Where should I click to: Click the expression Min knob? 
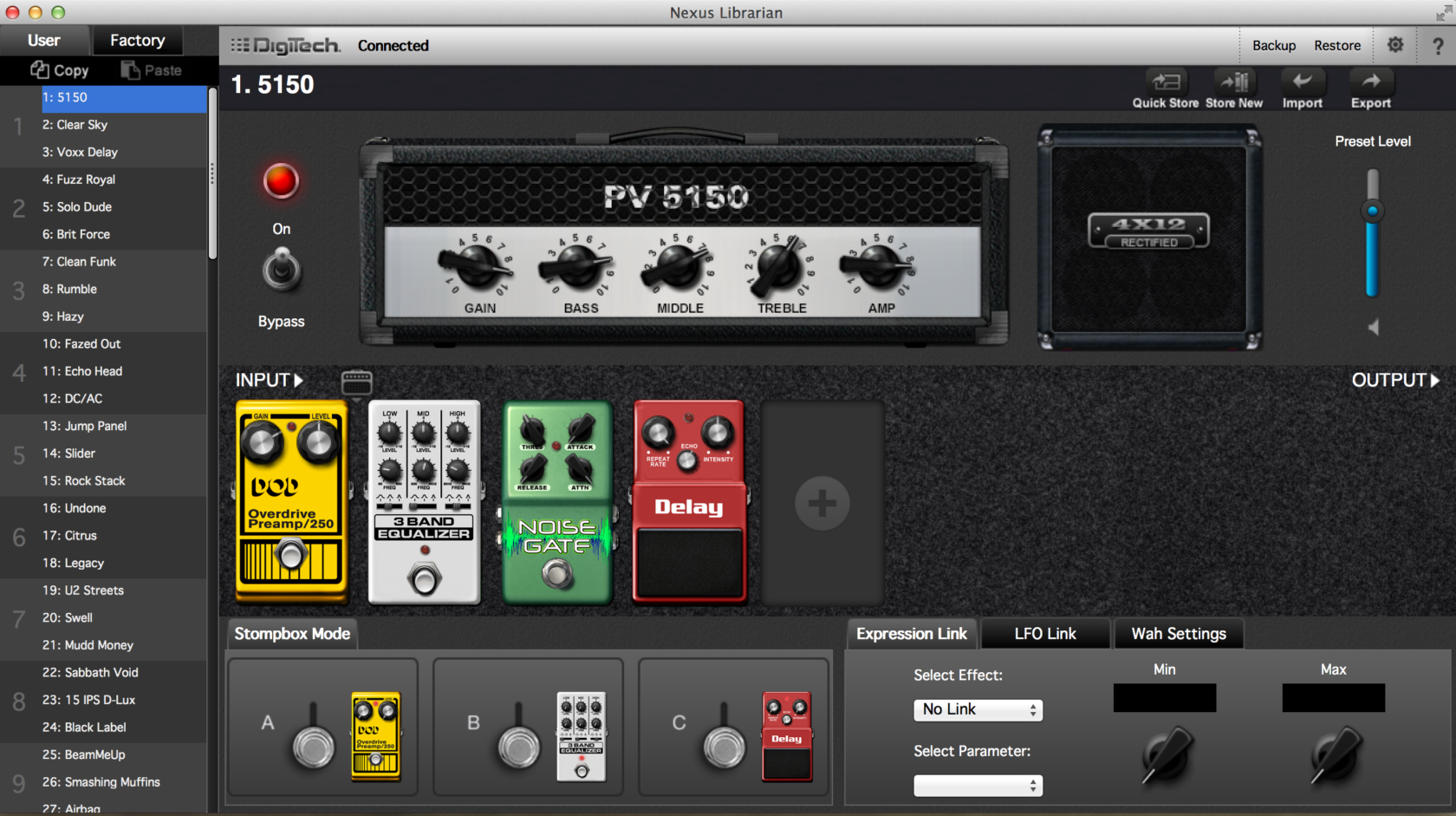[x=1167, y=754]
